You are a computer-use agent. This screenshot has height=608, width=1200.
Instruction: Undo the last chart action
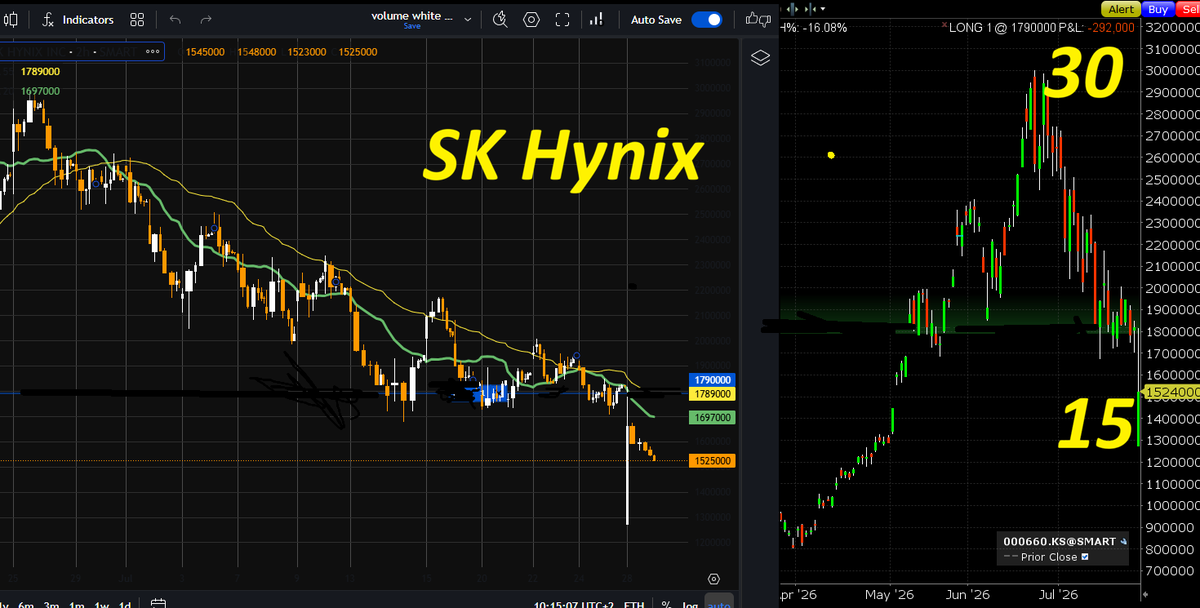pos(176,19)
